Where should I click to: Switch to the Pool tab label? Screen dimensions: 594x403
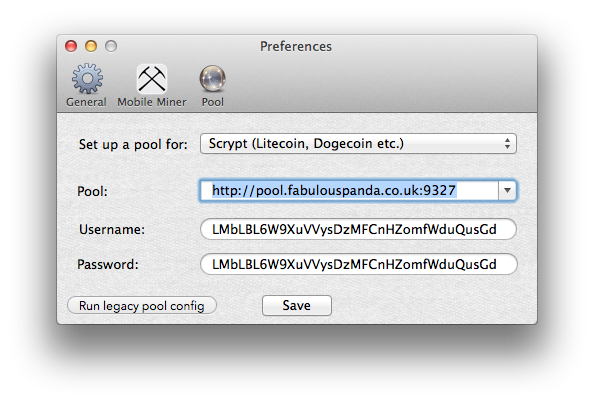pos(213,102)
